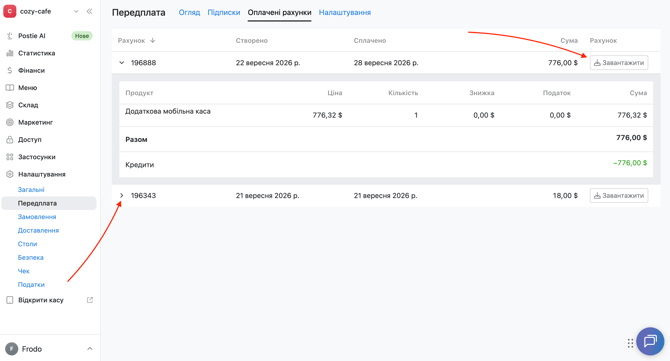Click the Frodo user avatar
Viewport: 670px width, 361px height.
12,349
